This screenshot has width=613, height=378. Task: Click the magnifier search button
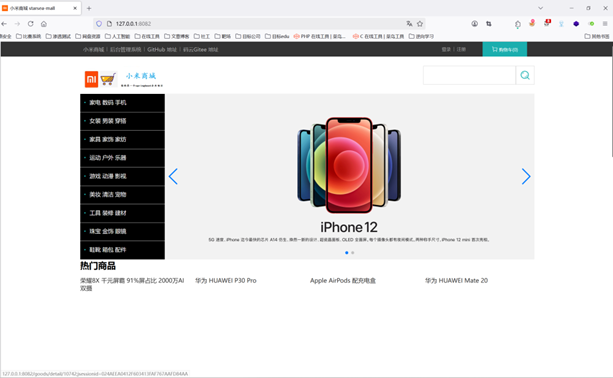coord(525,75)
